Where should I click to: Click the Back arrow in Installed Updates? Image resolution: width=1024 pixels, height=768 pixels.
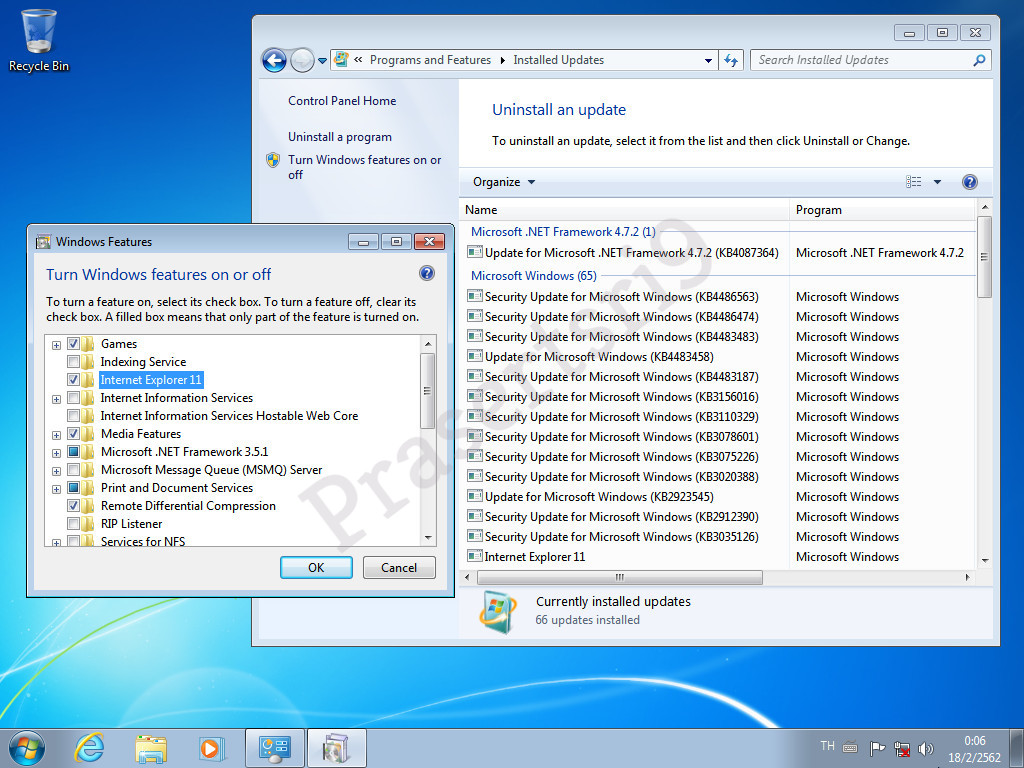(x=274, y=61)
